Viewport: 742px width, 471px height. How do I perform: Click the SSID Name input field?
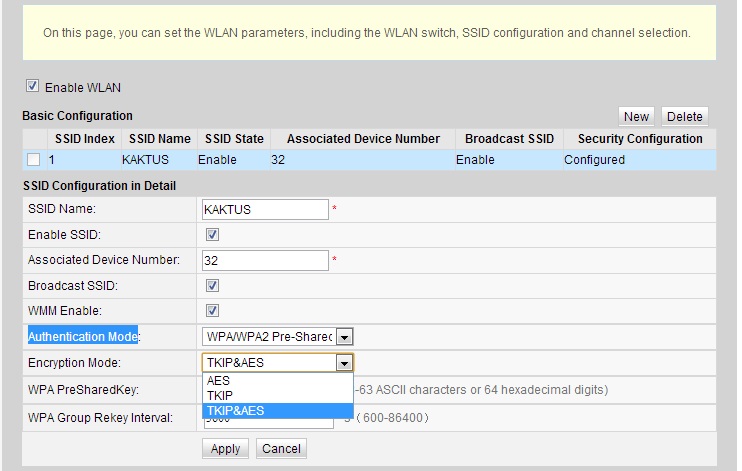265,209
